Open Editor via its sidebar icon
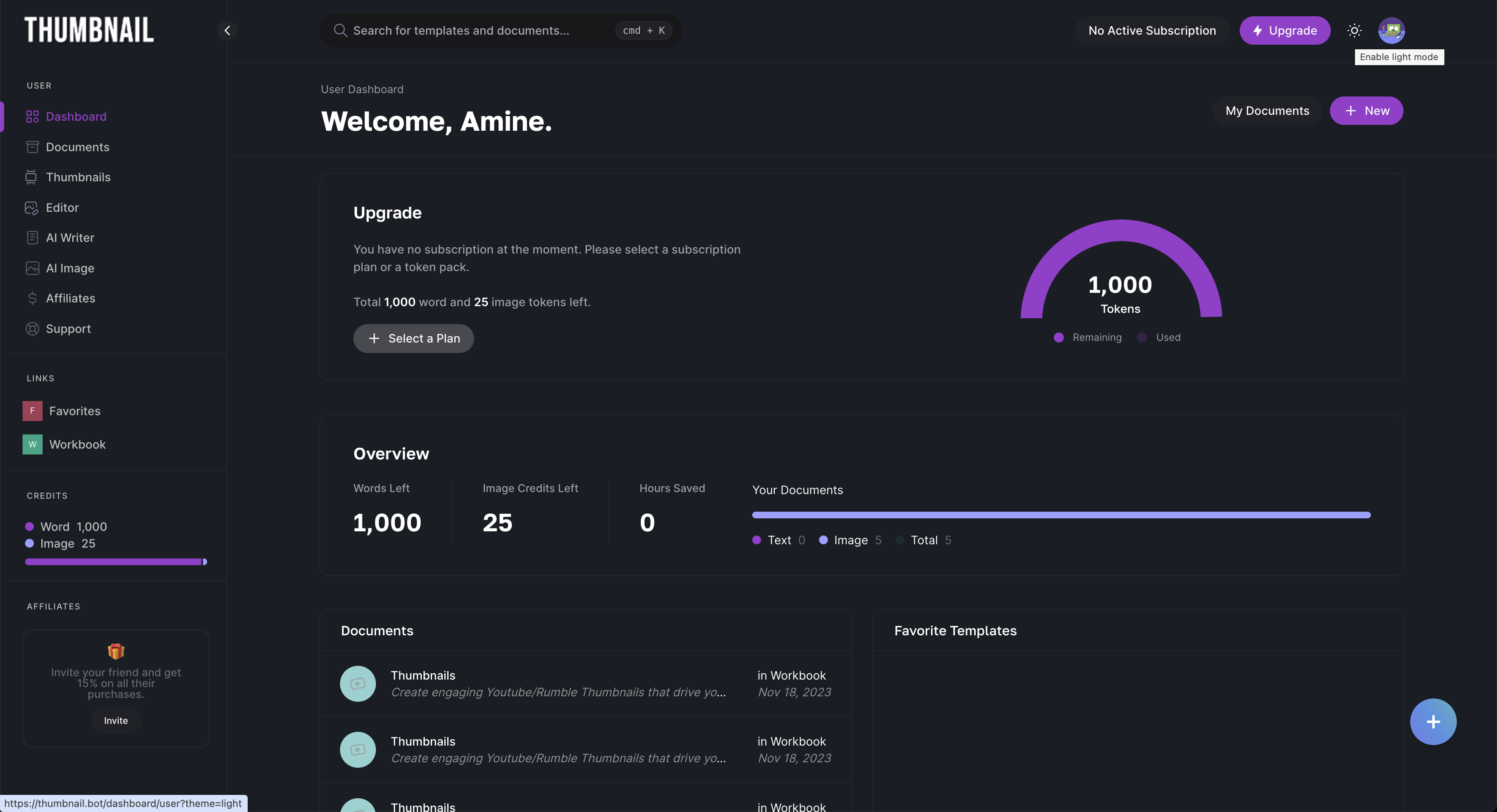The height and width of the screenshot is (812, 1497). pos(31,208)
